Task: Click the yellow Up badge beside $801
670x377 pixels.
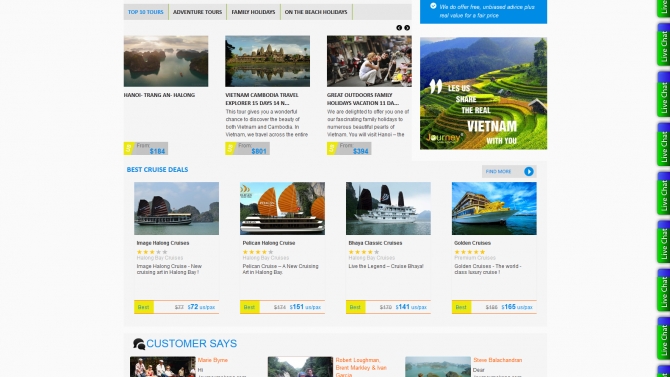Action: [230, 148]
